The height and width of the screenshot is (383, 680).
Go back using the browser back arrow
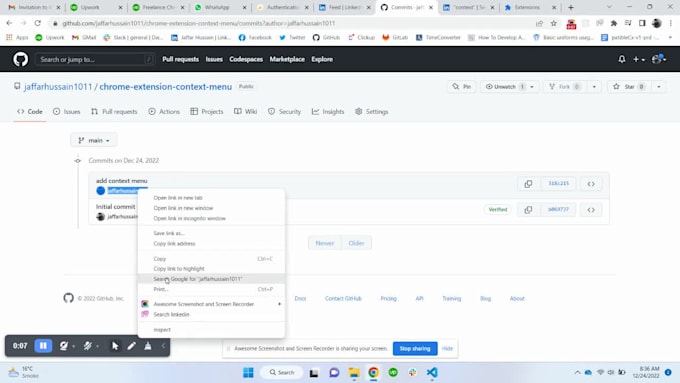(9, 23)
